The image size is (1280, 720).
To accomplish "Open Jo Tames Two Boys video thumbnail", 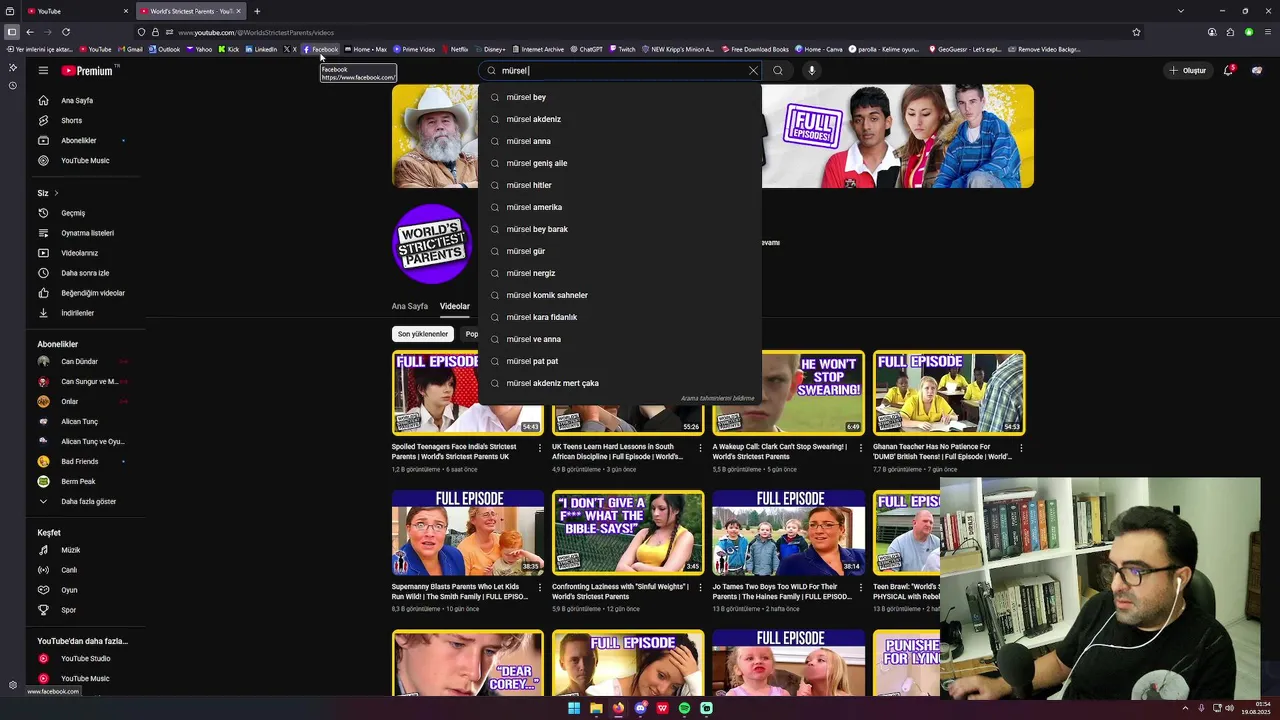I will tap(789, 532).
